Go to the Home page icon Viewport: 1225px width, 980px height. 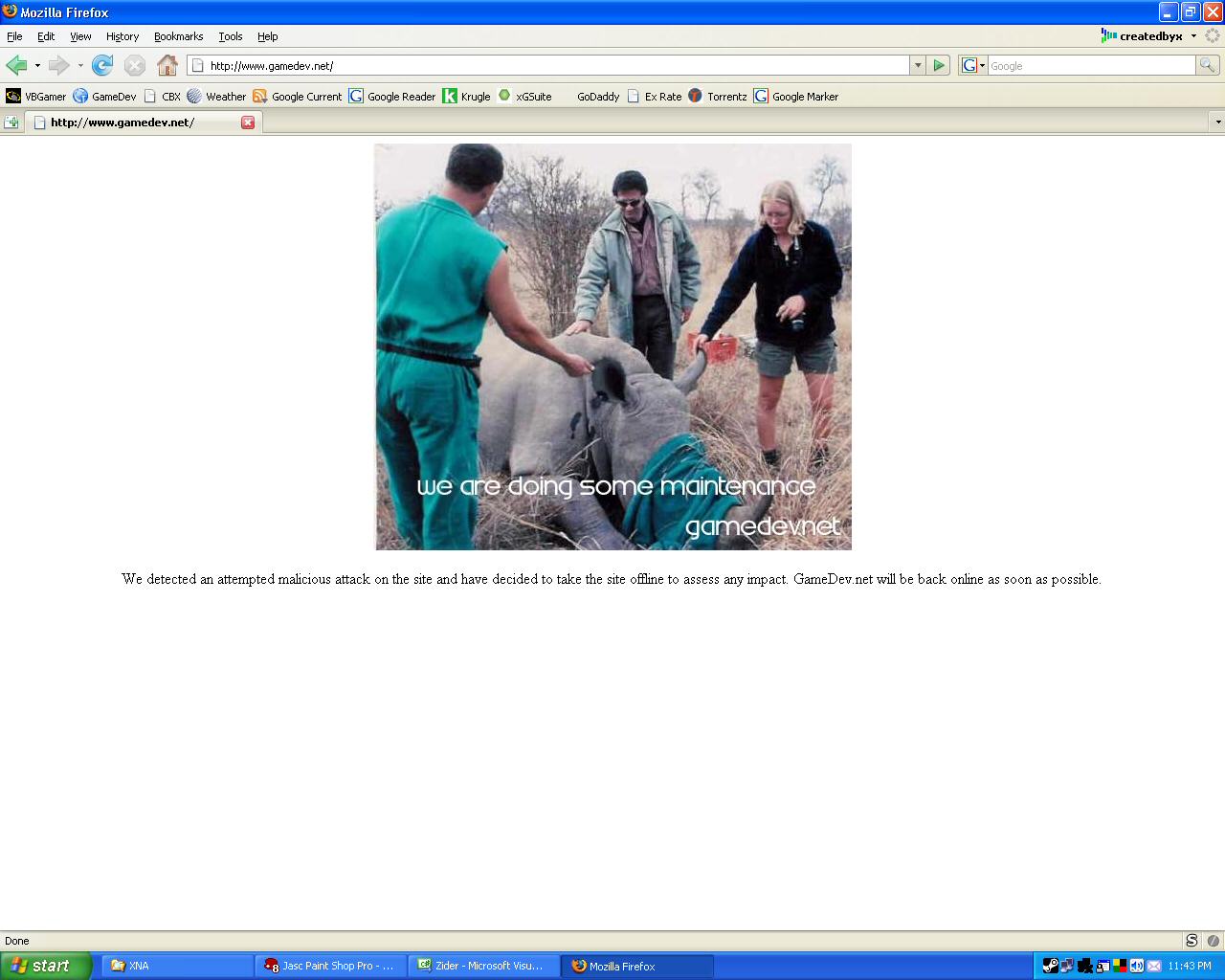167,65
